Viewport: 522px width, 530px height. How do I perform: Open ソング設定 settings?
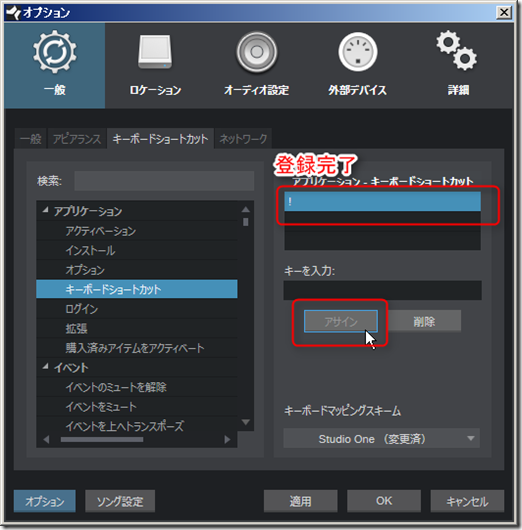[x=120, y=501]
